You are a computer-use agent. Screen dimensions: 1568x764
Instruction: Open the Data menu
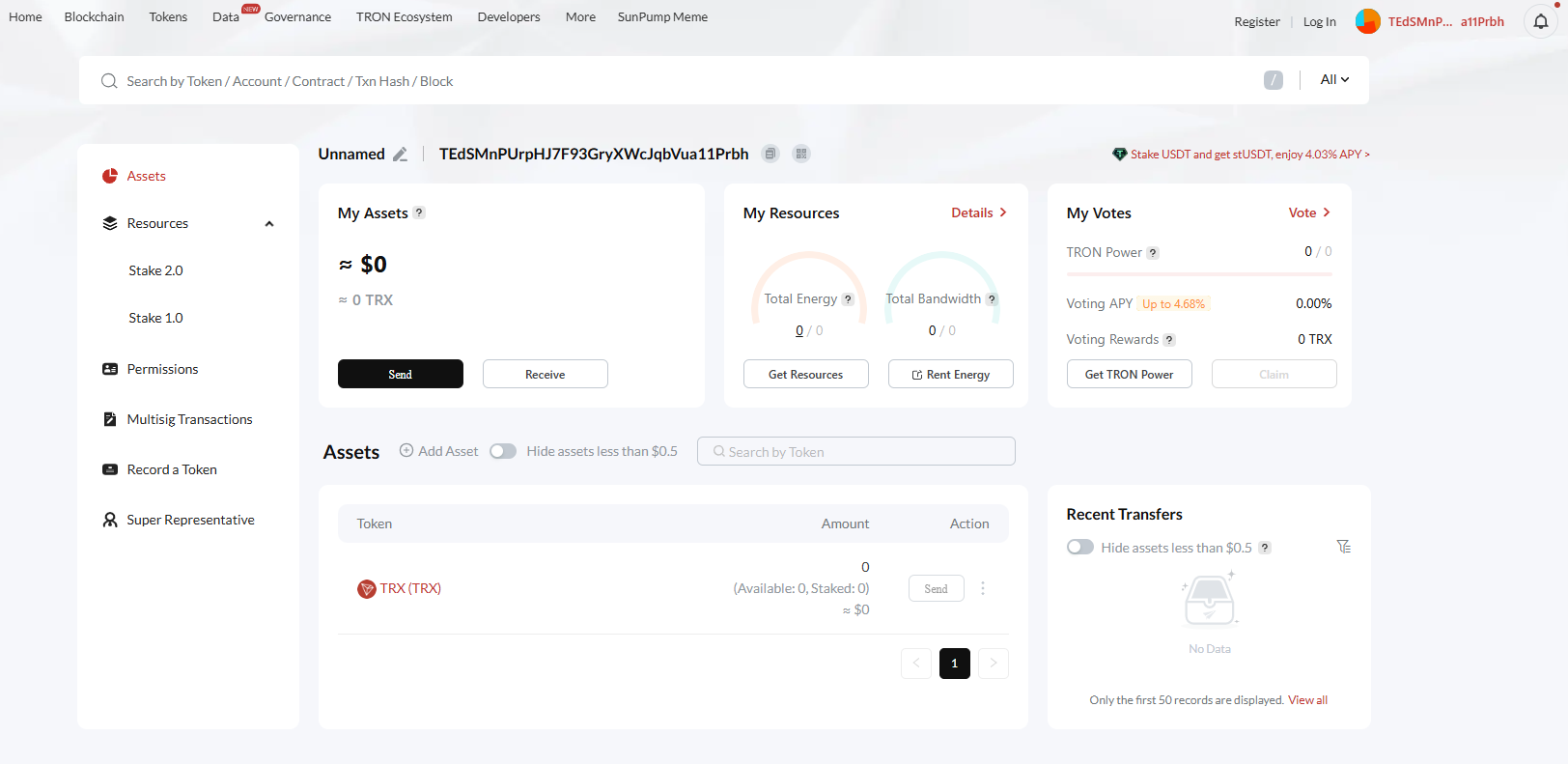(226, 17)
